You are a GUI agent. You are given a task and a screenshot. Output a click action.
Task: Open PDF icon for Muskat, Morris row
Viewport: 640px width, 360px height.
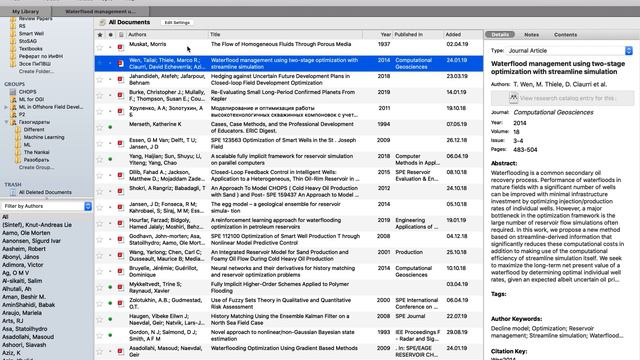point(121,47)
